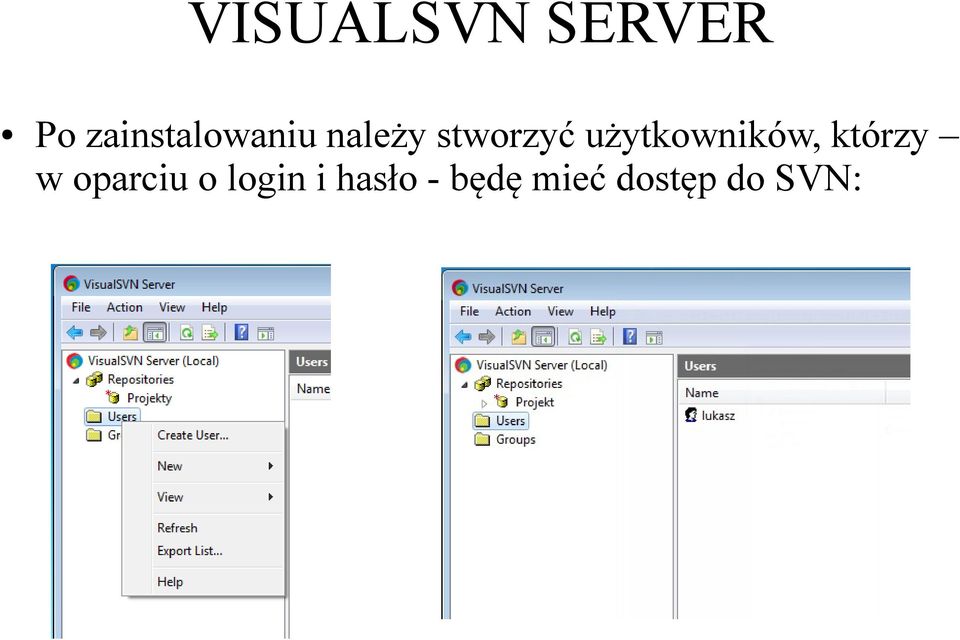This screenshot has height=640, width=960.
Task: Select Projekty label in left window tree
Action: [149, 397]
